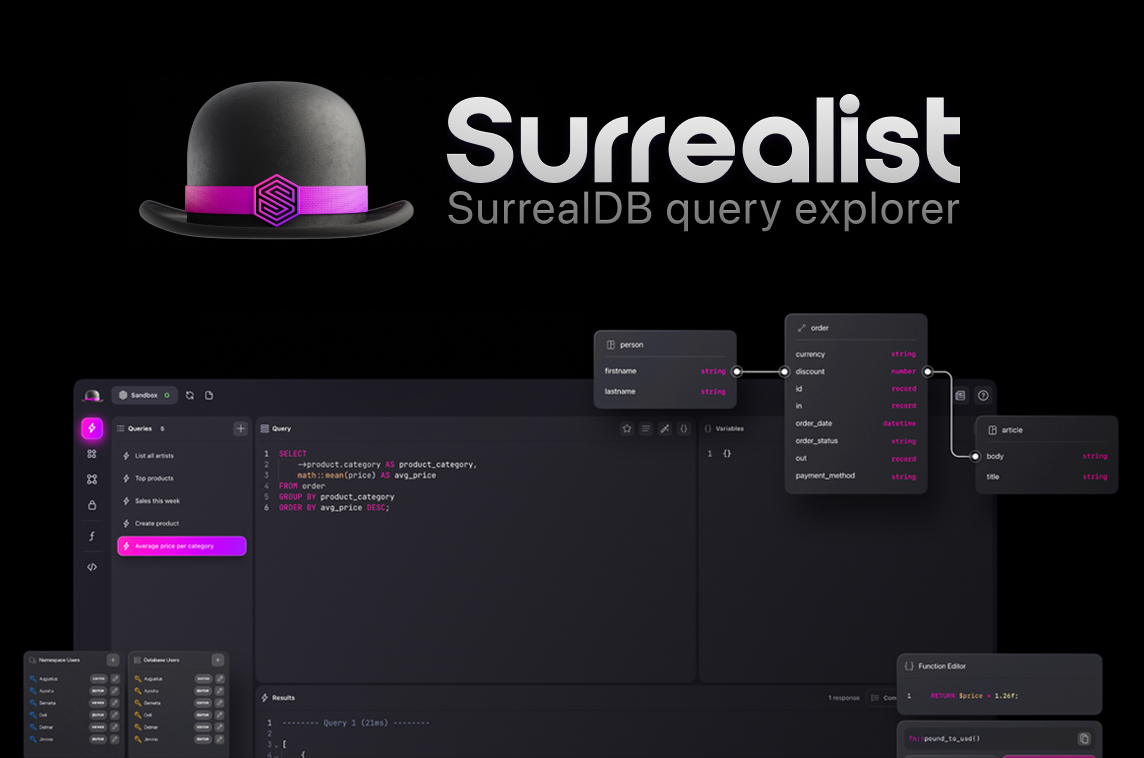Click the Database Users panel title
The image size is (1144, 758).
pyautogui.click(x=161, y=660)
